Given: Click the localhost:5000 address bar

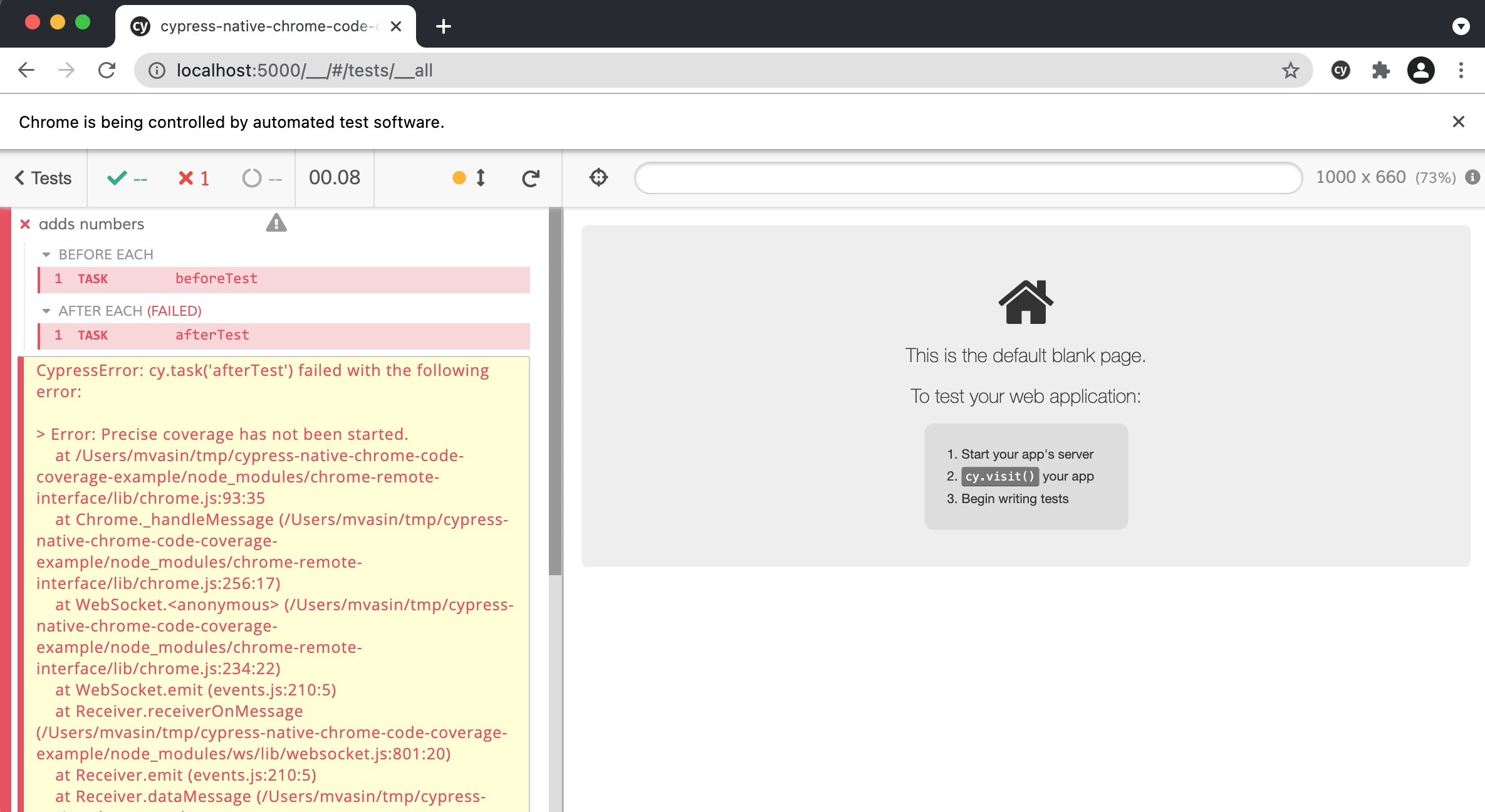Looking at the screenshot, I should pos(724,70).
